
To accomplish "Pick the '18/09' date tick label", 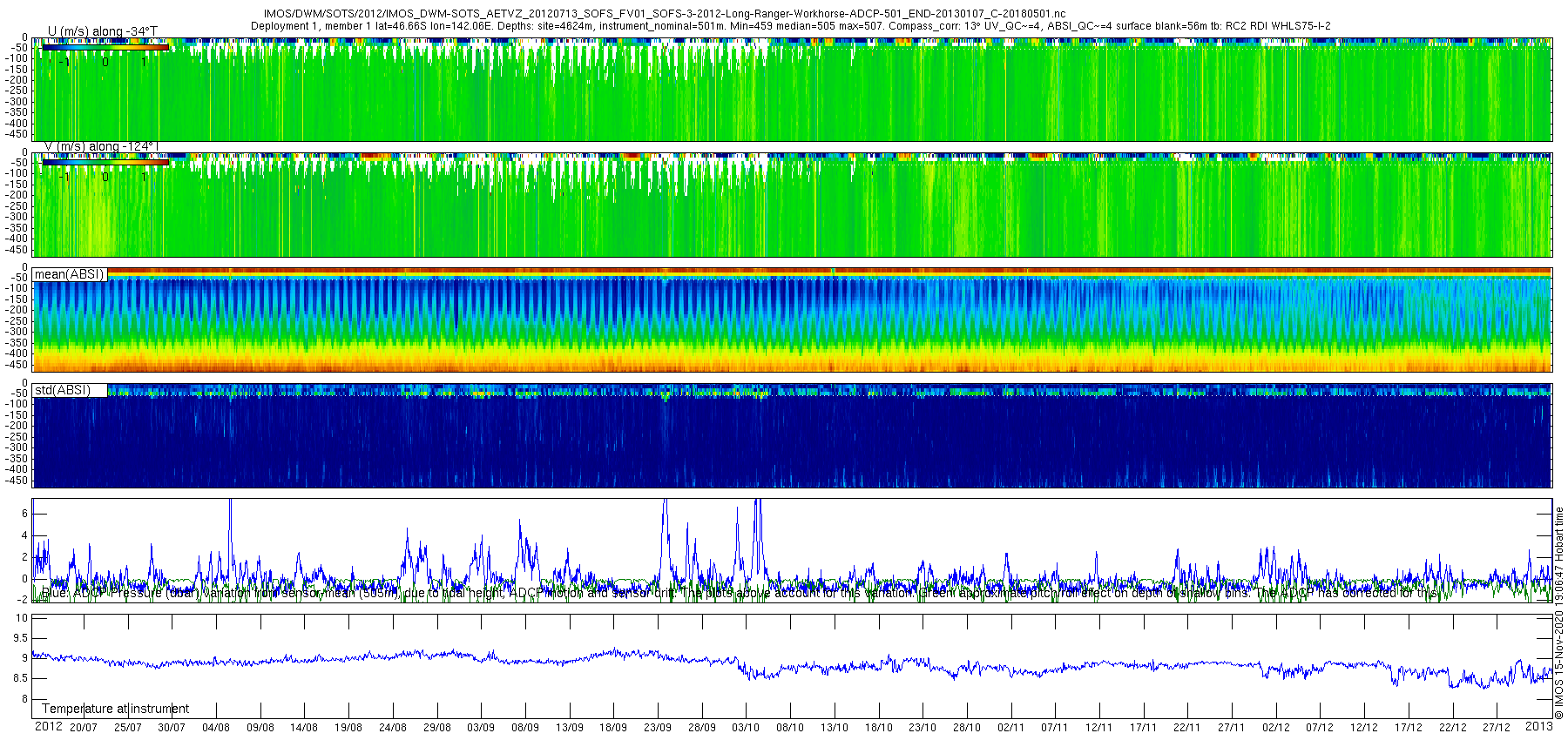I will tap(613, 728).
